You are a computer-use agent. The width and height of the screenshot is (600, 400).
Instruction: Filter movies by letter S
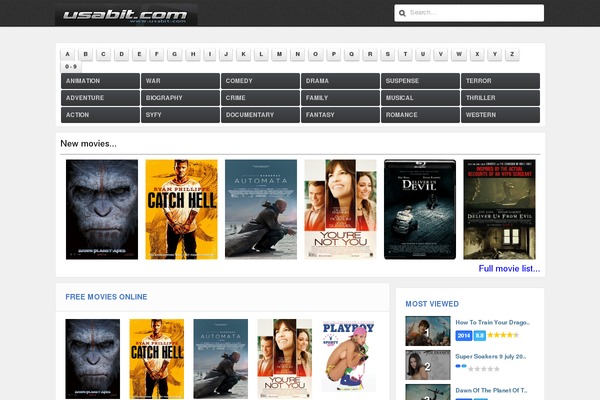pyautogui.click(x=388, y=54)
